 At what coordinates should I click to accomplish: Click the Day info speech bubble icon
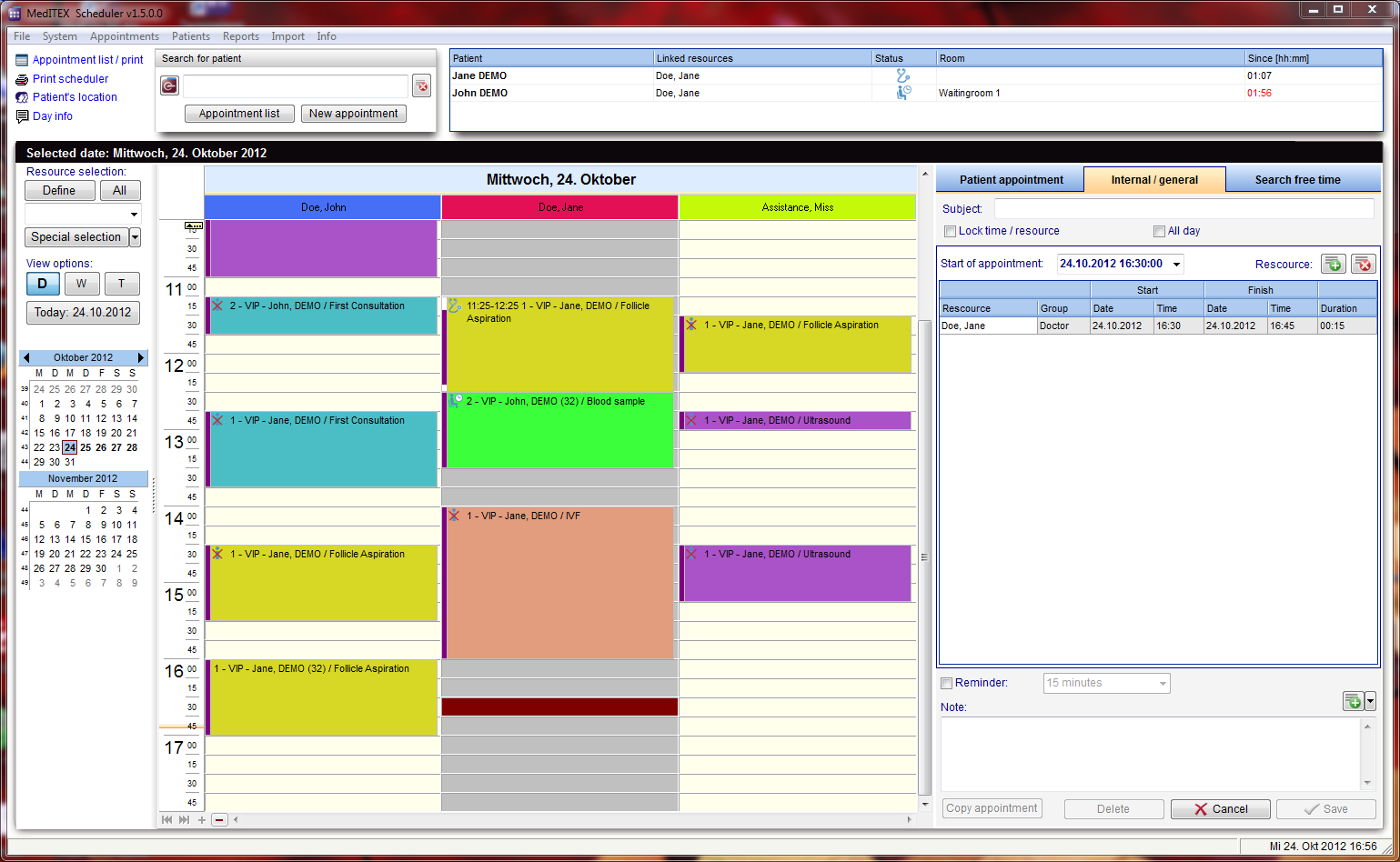[x=22, y=116]
